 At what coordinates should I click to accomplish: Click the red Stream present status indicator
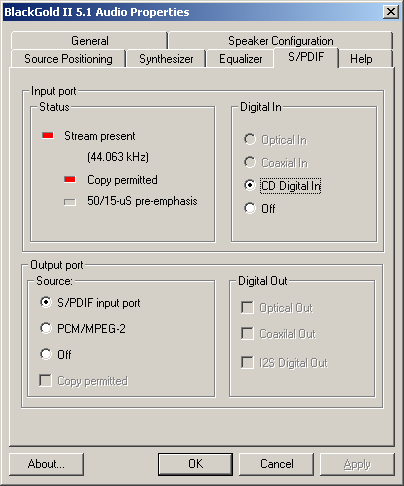[48, 135]
